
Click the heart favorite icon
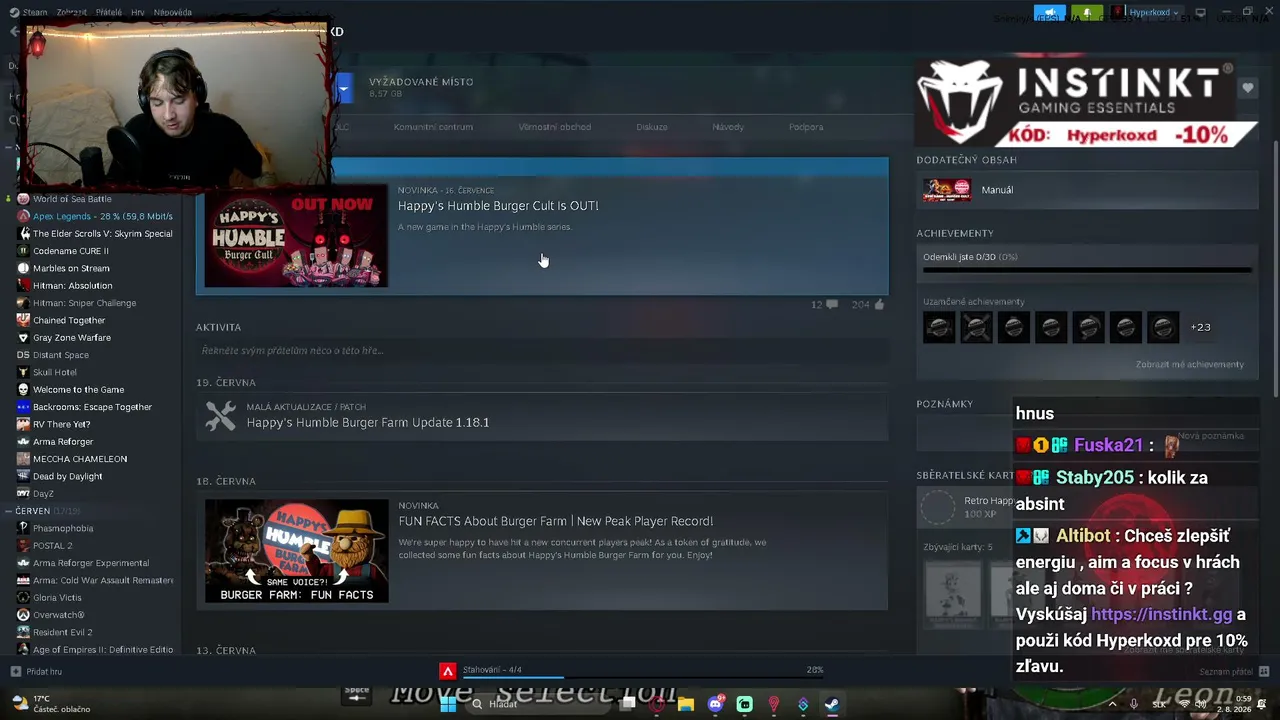tap(1248, 88)
